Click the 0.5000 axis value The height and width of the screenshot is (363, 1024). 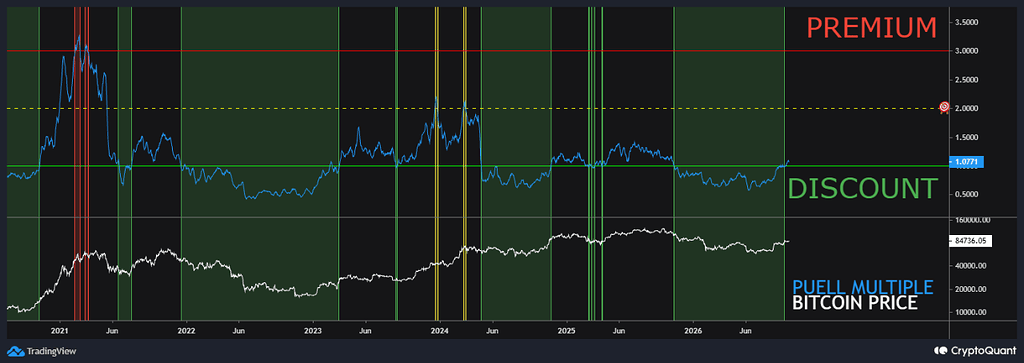tap(968, 195)
